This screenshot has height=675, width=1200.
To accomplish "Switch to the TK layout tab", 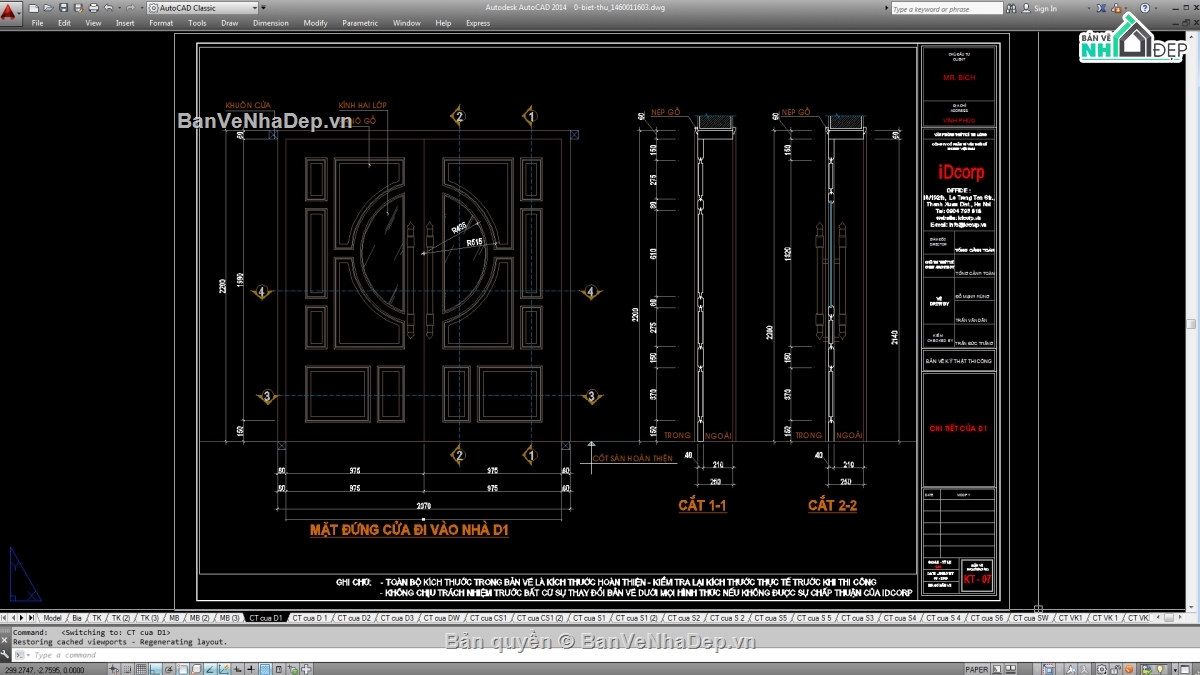I will 97,618.
